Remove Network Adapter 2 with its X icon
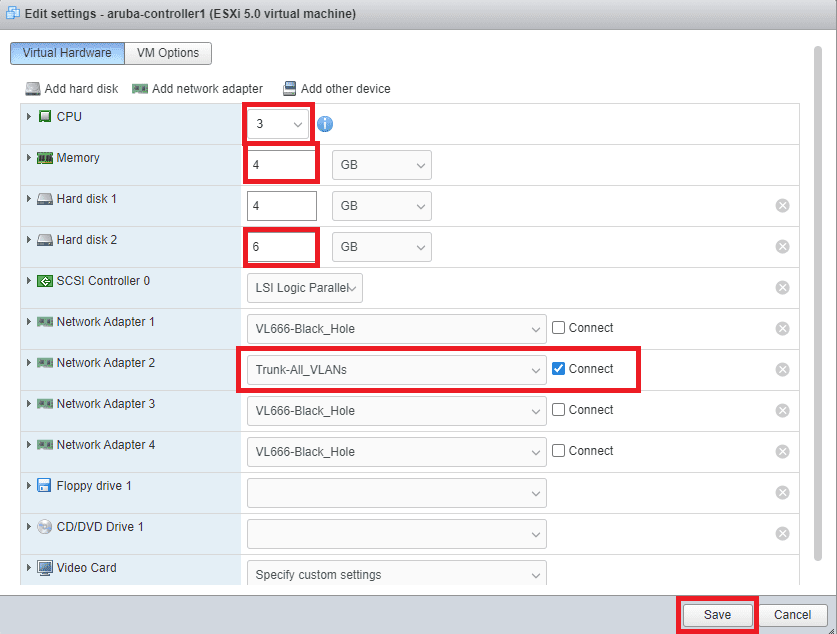 [783, 370]
